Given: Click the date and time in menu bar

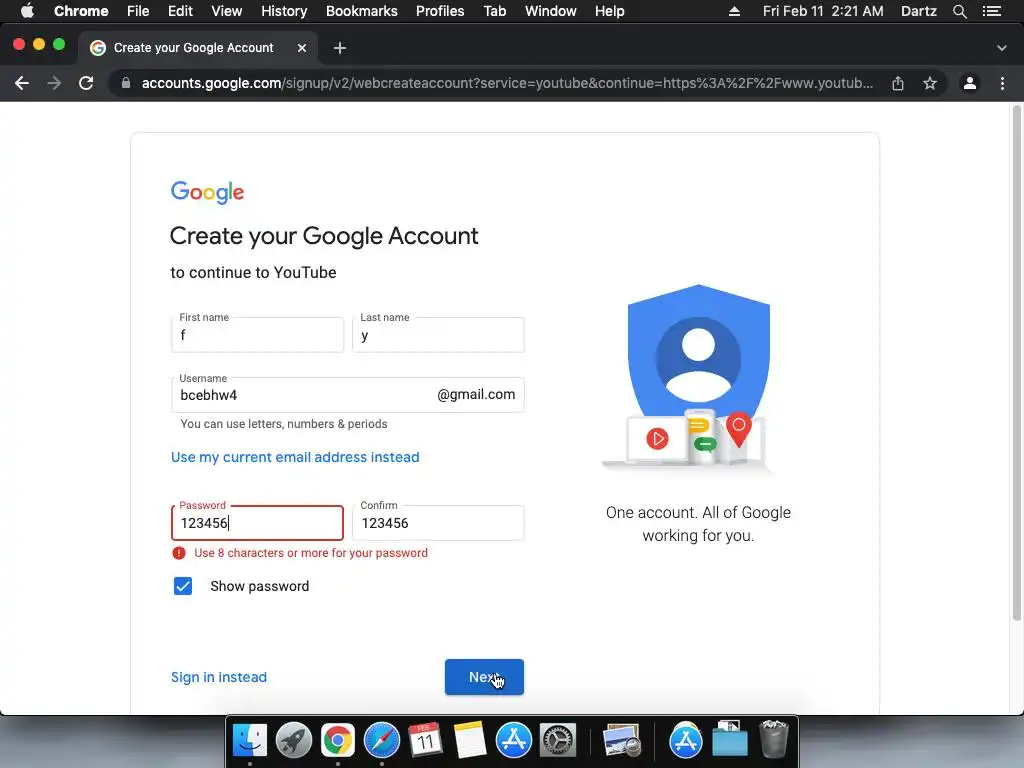Looking at the screenshot, I should coord(823,11).
